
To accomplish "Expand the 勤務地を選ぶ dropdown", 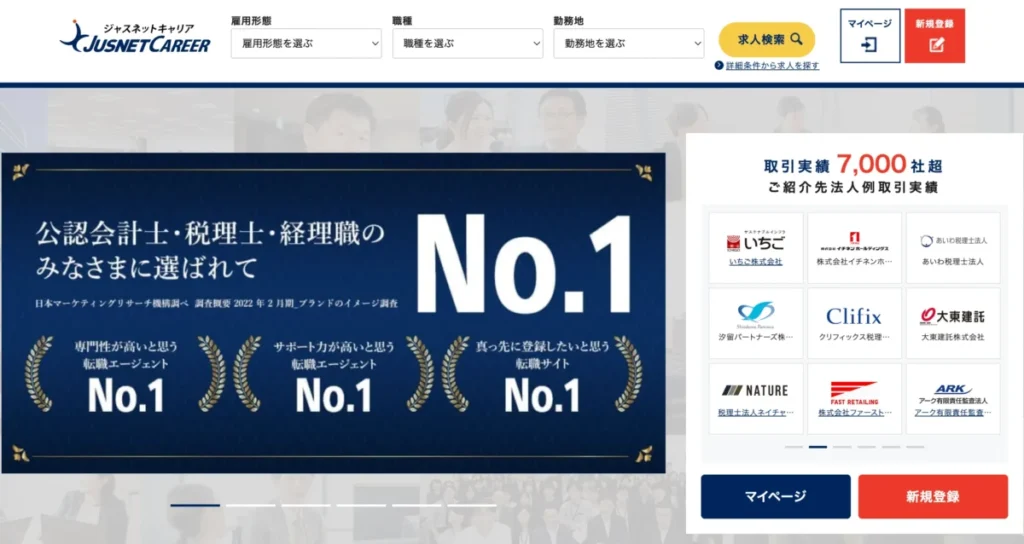I will coord(628,44).
